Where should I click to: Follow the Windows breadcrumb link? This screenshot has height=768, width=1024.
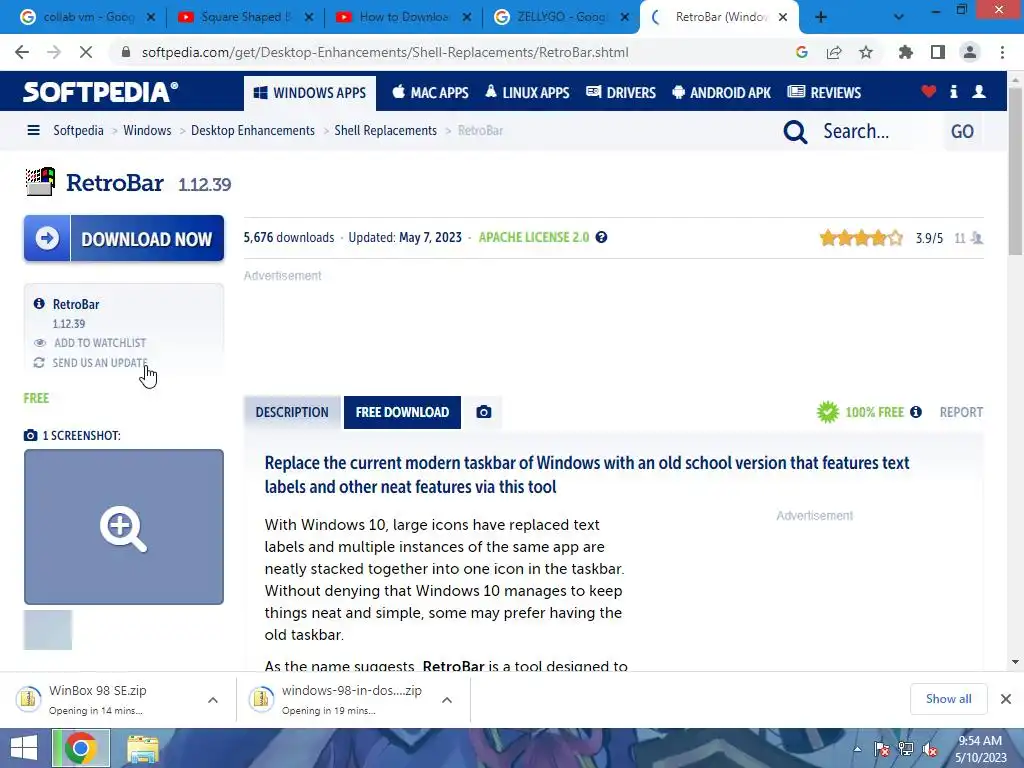pyautogui.click(x=147, y=131)
